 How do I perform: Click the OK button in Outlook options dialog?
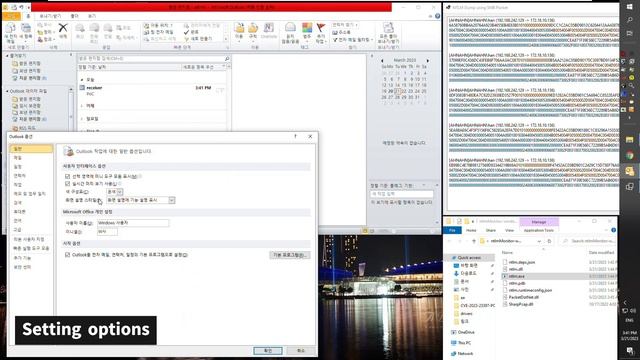click(268, 351)
